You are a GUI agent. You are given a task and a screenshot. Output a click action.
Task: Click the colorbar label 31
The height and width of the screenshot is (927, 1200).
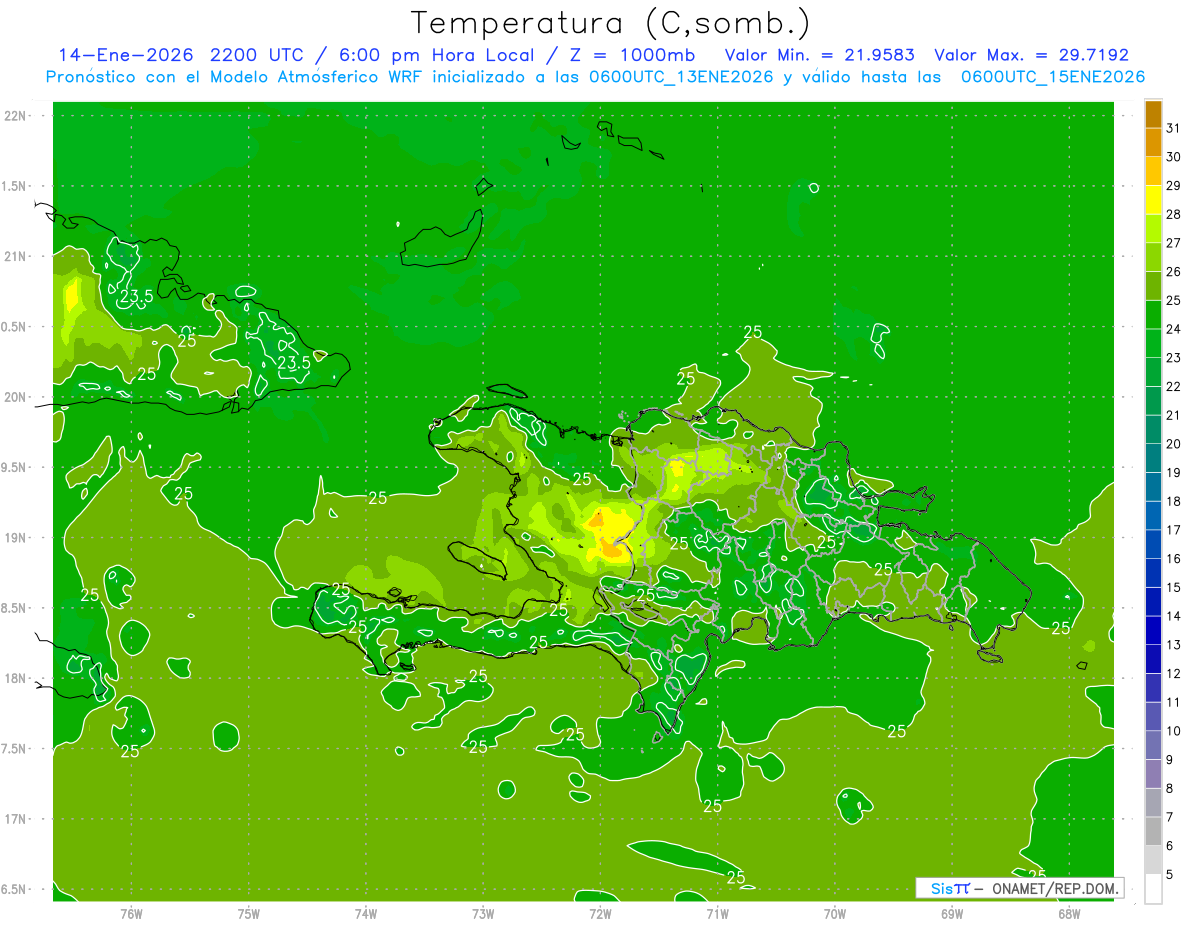(1174, 128)
